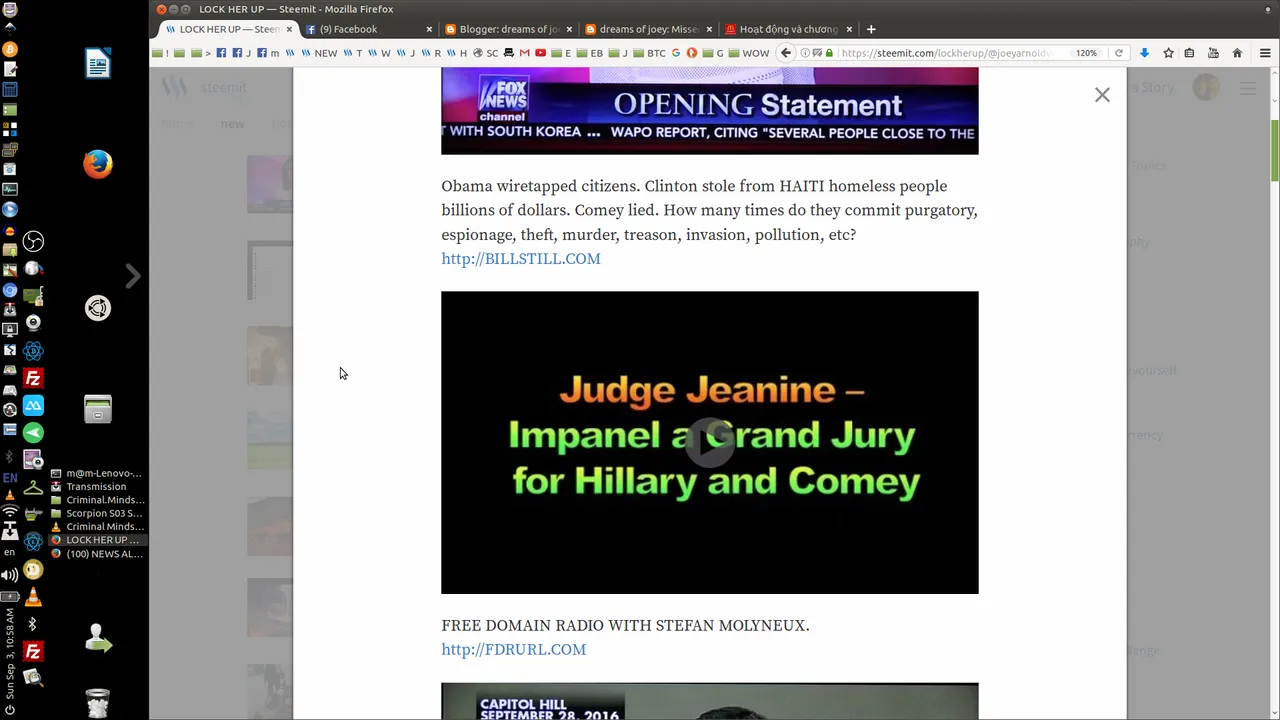Screen dimensions: 1280x720
Task: Open the FDRURL.COM link
Action: pos(514,650)
